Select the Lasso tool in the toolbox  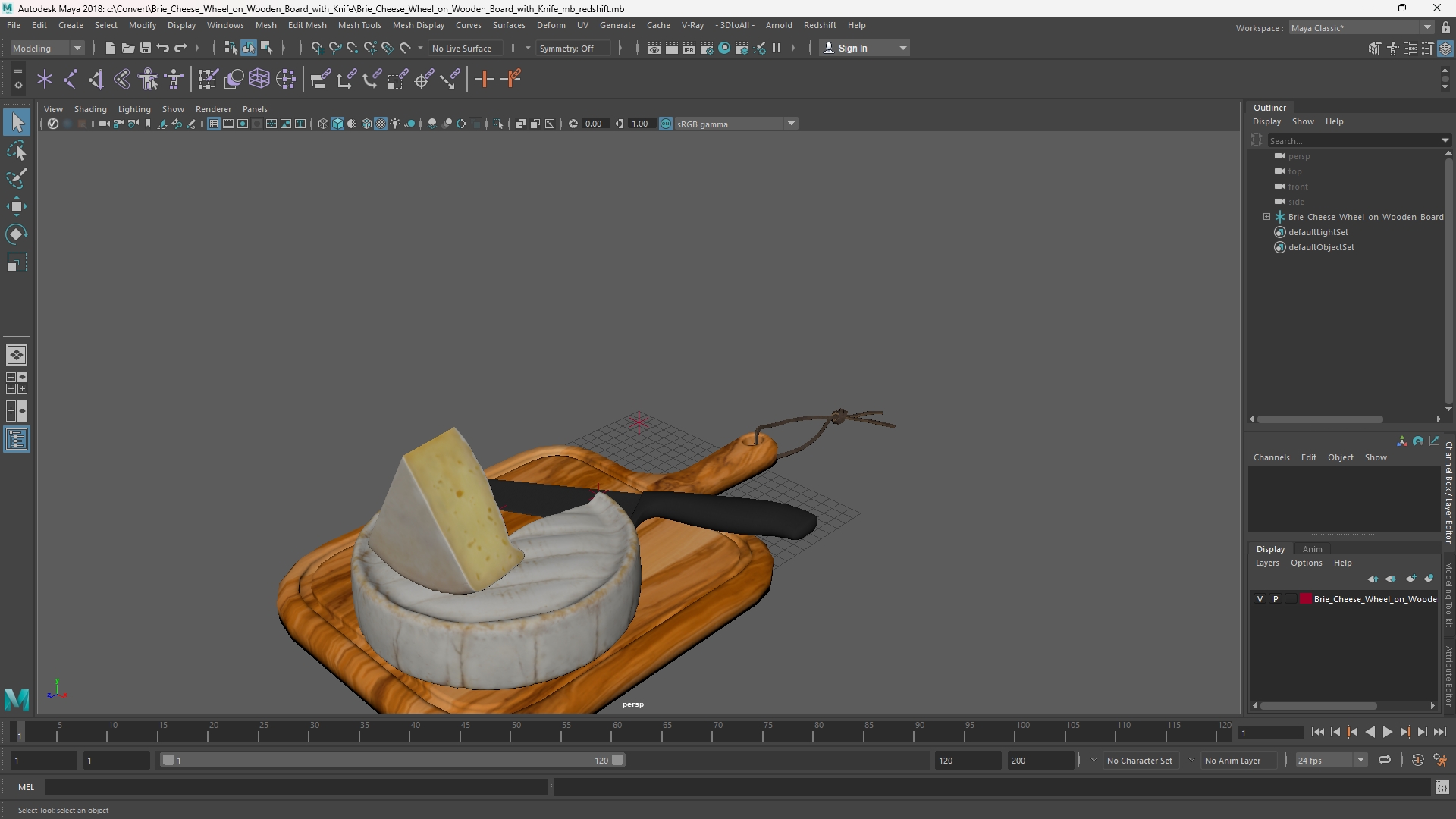(x=17, y=151)
